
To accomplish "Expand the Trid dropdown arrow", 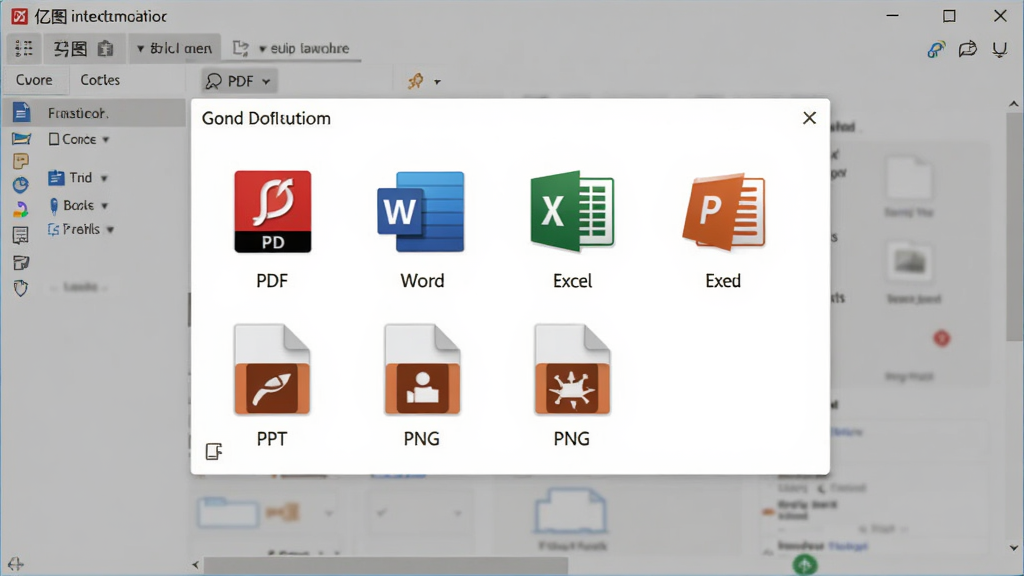I will [104, 178].
